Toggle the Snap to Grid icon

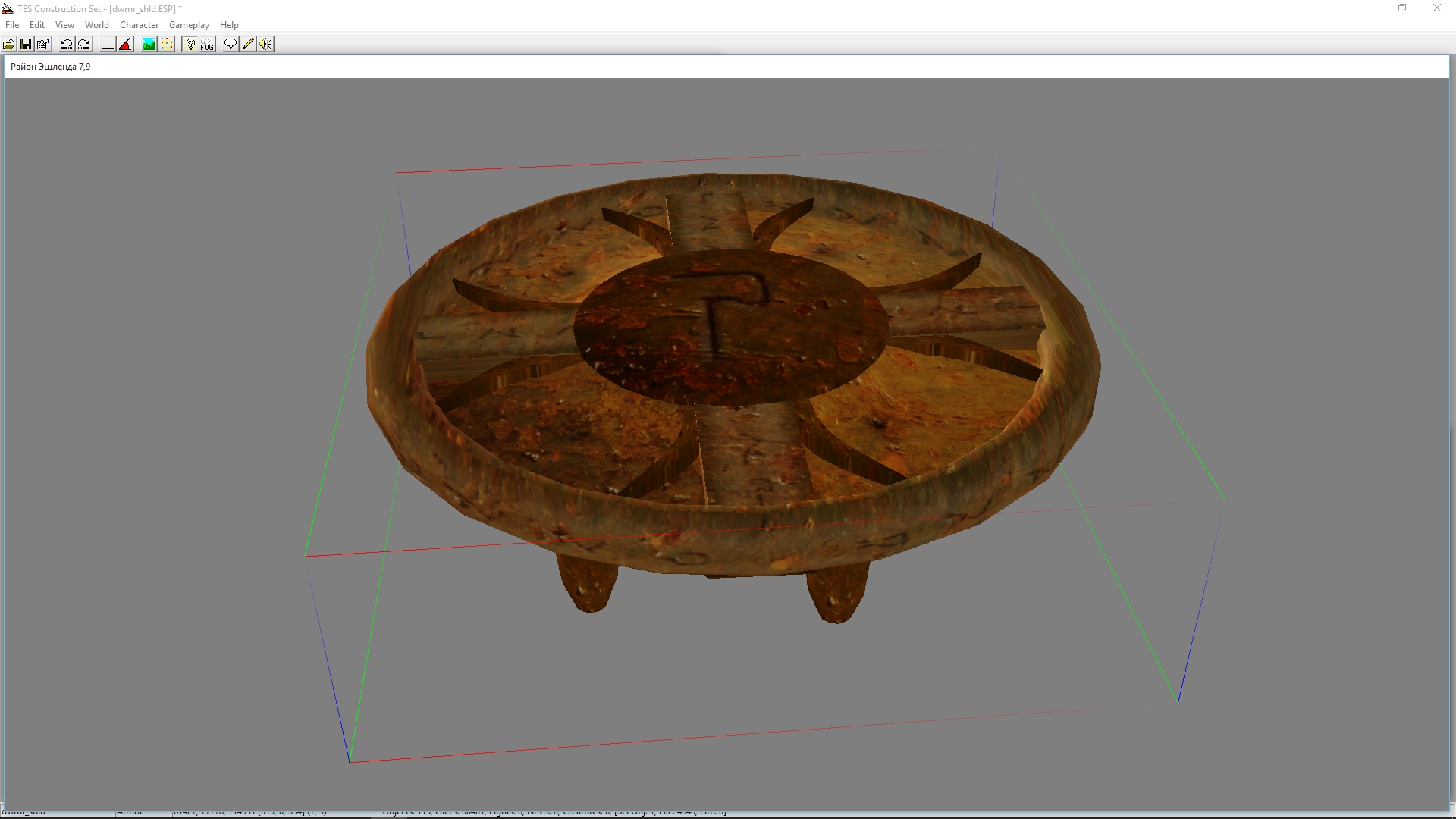click(108, 44)
